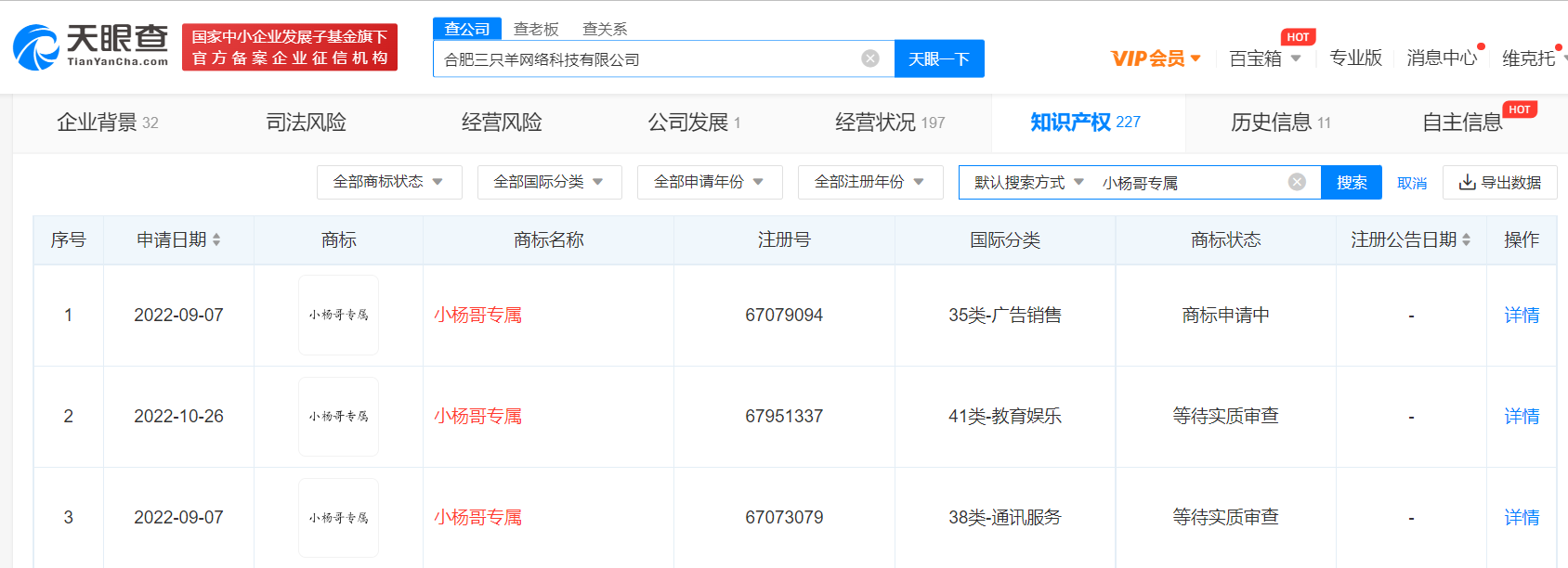Open the 企业背景 tab
The image size is (1568, 568).
[x=108, y=123]
